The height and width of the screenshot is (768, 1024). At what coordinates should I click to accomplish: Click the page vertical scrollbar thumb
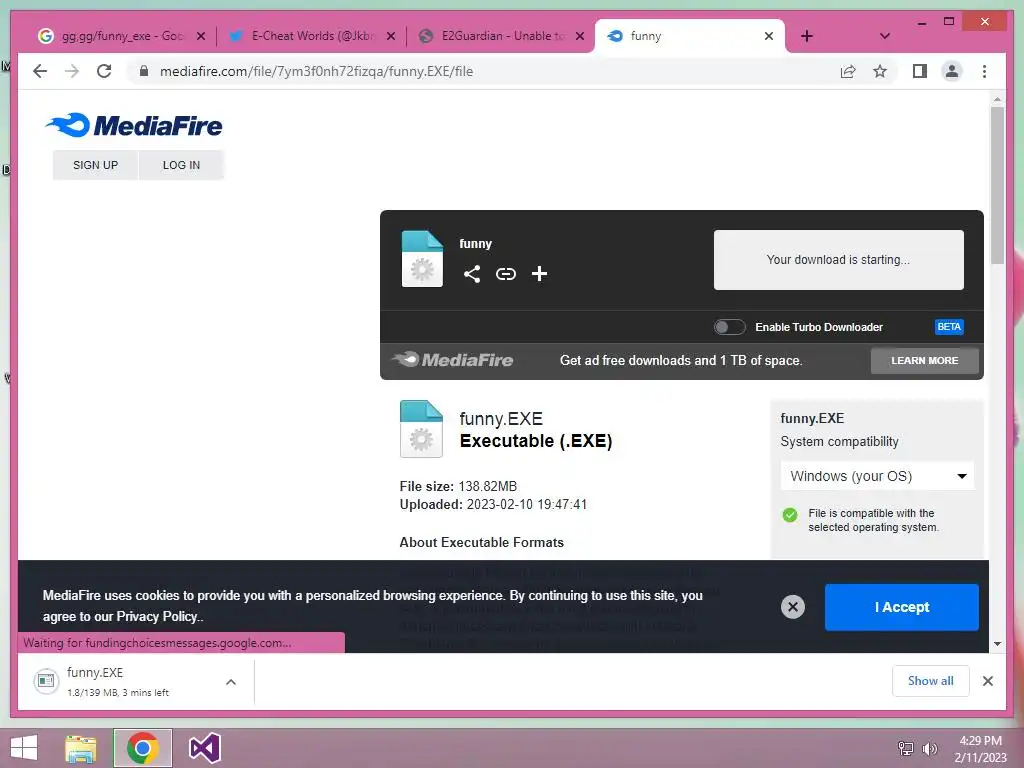997,185
